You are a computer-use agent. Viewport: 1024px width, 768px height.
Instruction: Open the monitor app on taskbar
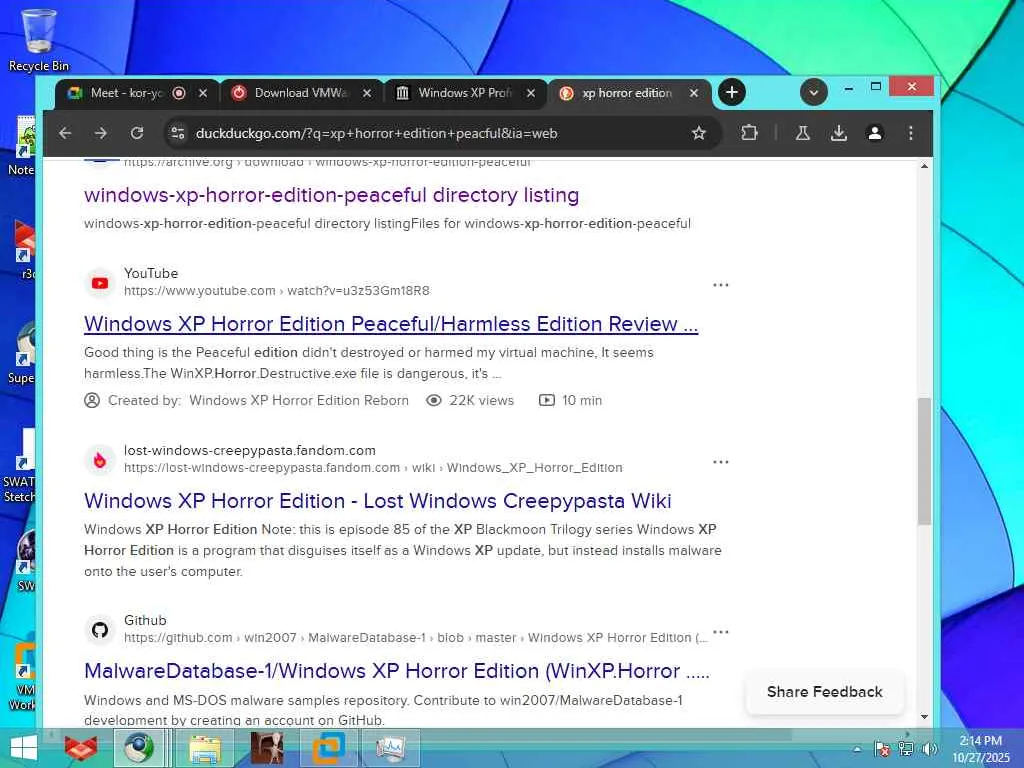(390, 748)
